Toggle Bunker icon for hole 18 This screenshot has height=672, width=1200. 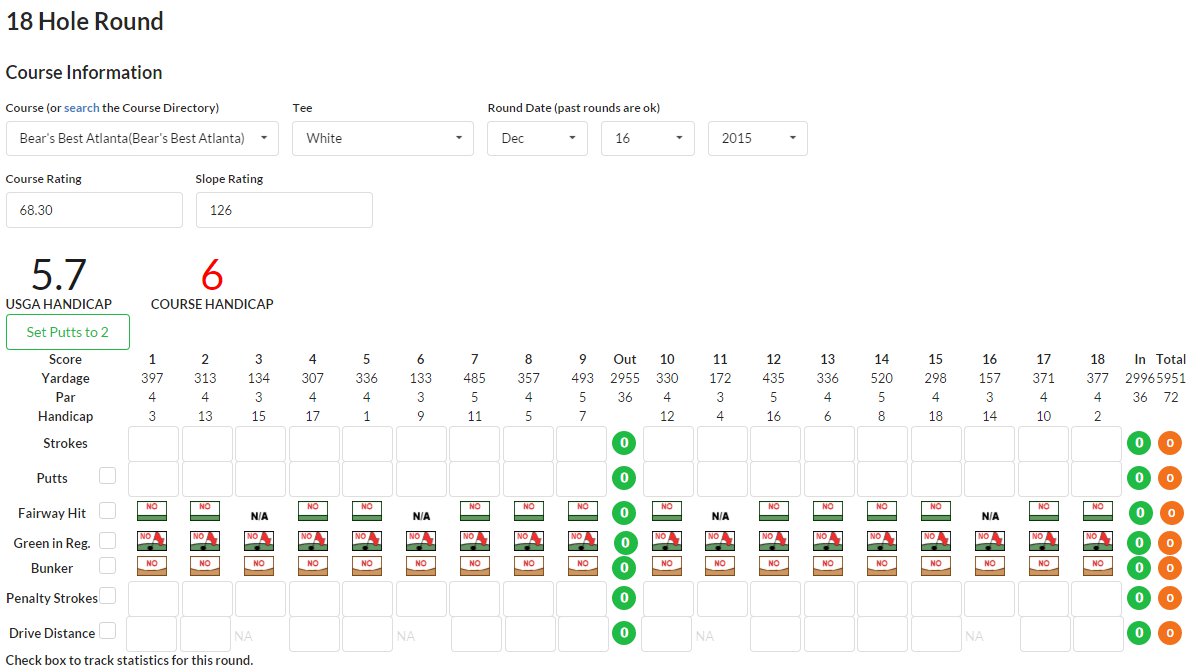point(1097,566)
